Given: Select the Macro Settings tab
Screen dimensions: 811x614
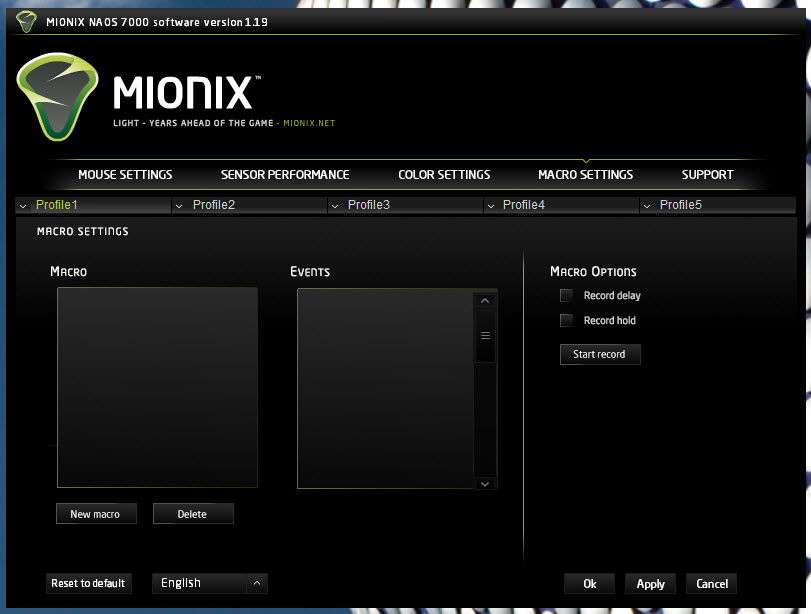Looking at the screenshot, I should tap(585, 175).
